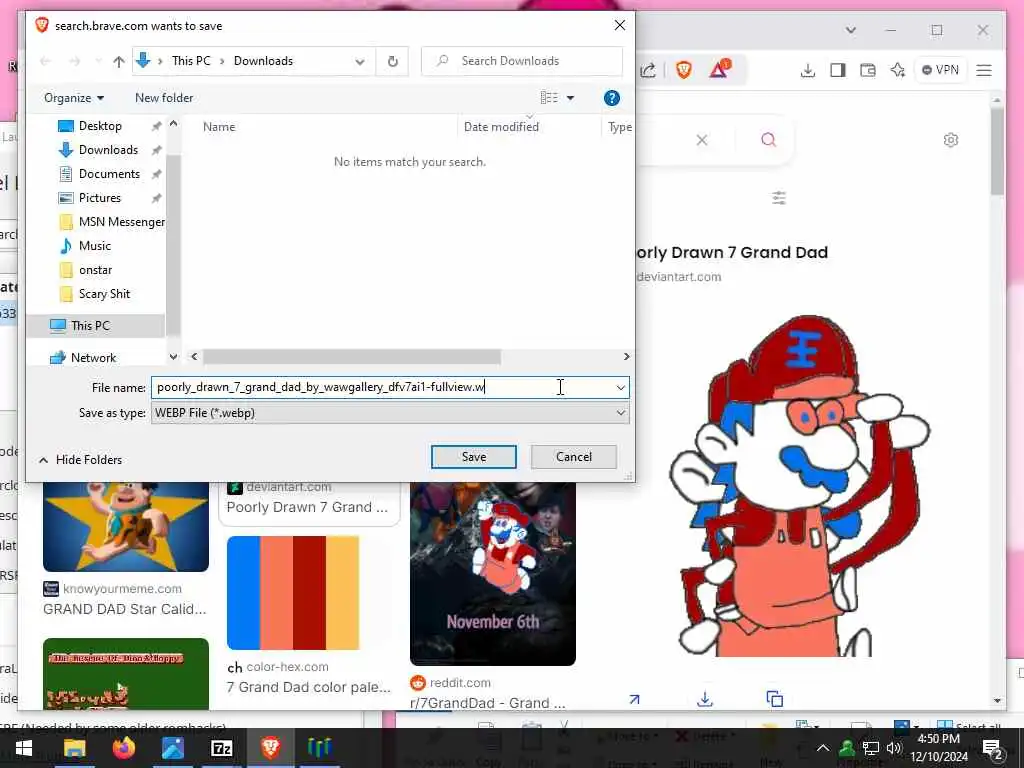Open the GRAND DAD Star Calid... result
The image size is (1024, 768).
[125, 609]
